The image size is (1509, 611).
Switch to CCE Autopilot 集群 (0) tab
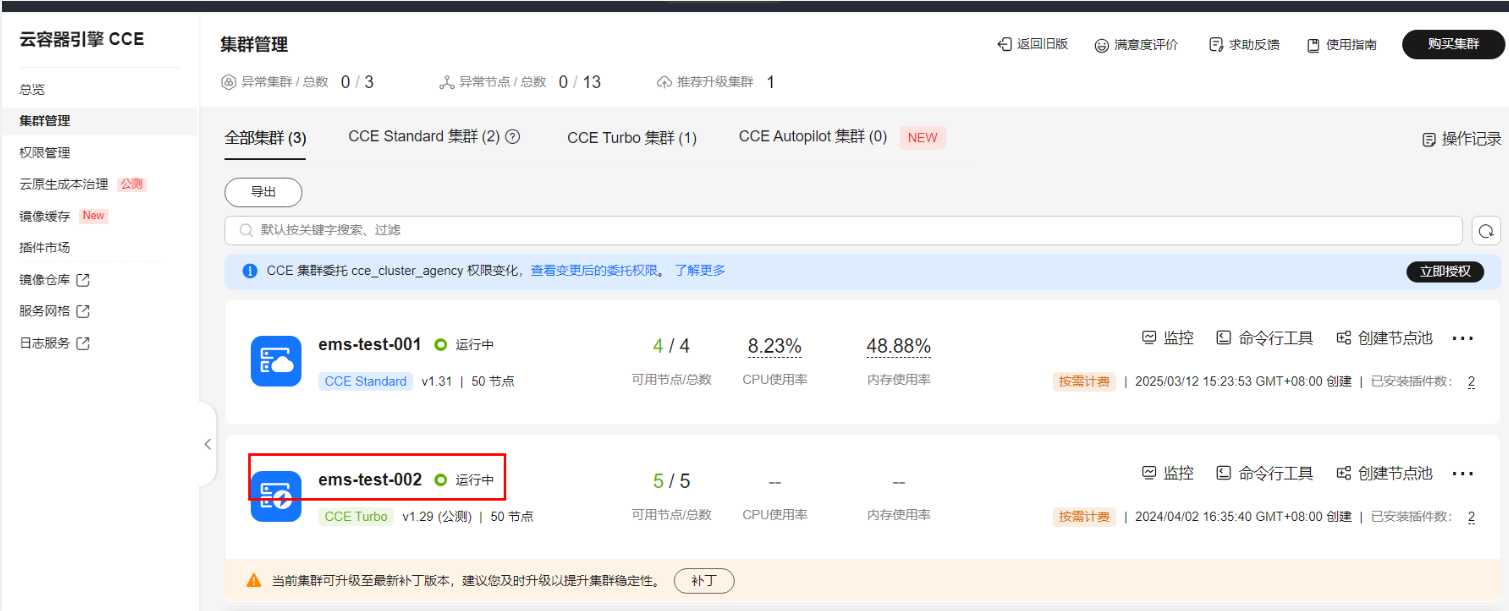tap(813, 137)
